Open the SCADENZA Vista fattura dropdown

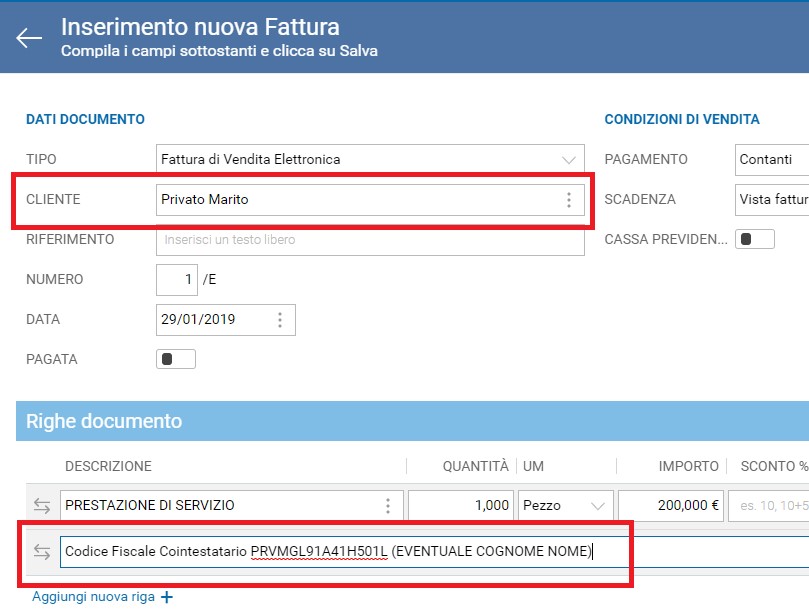772,200
